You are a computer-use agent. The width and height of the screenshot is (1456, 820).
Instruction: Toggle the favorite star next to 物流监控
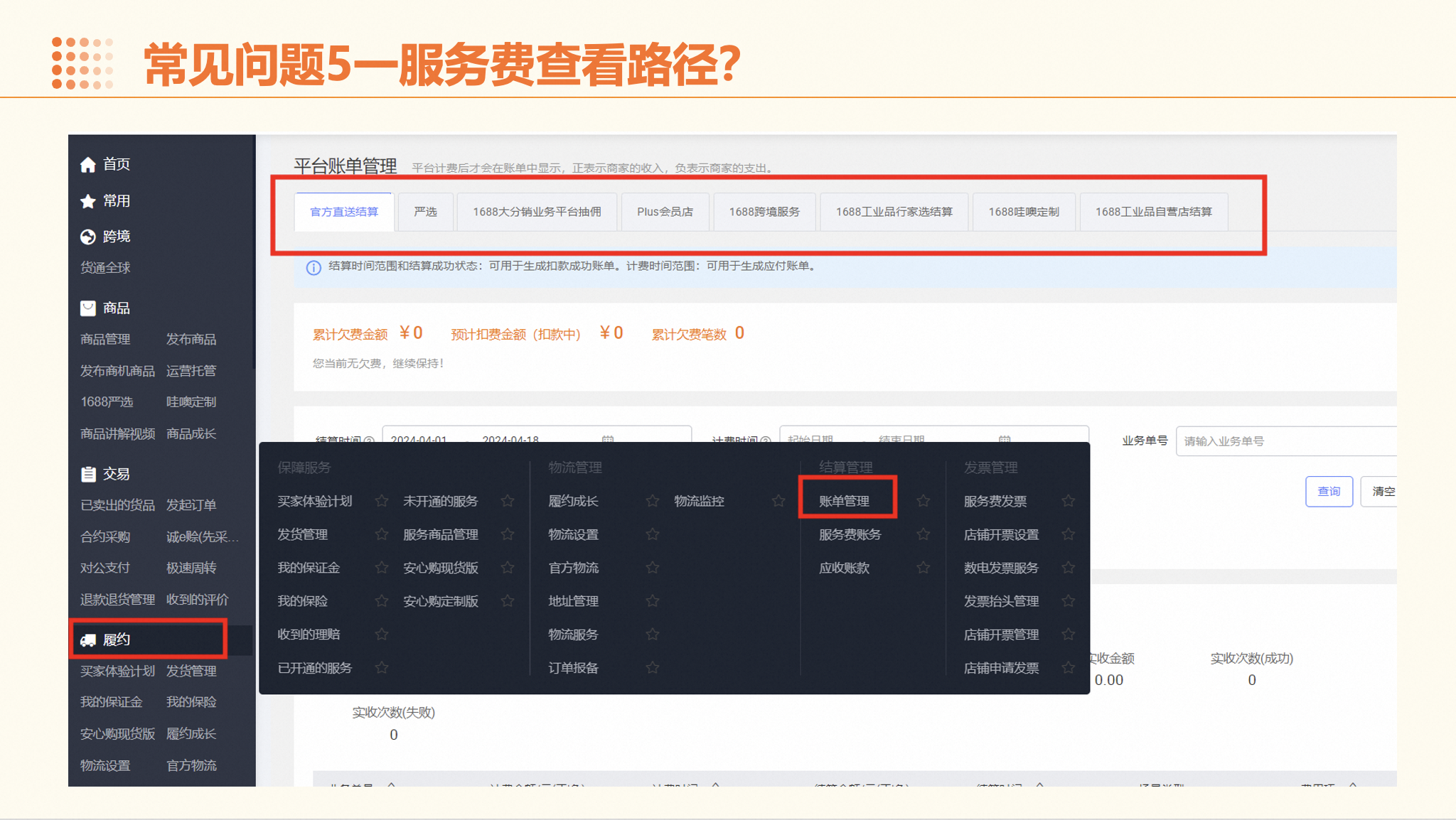pos(778,501)
